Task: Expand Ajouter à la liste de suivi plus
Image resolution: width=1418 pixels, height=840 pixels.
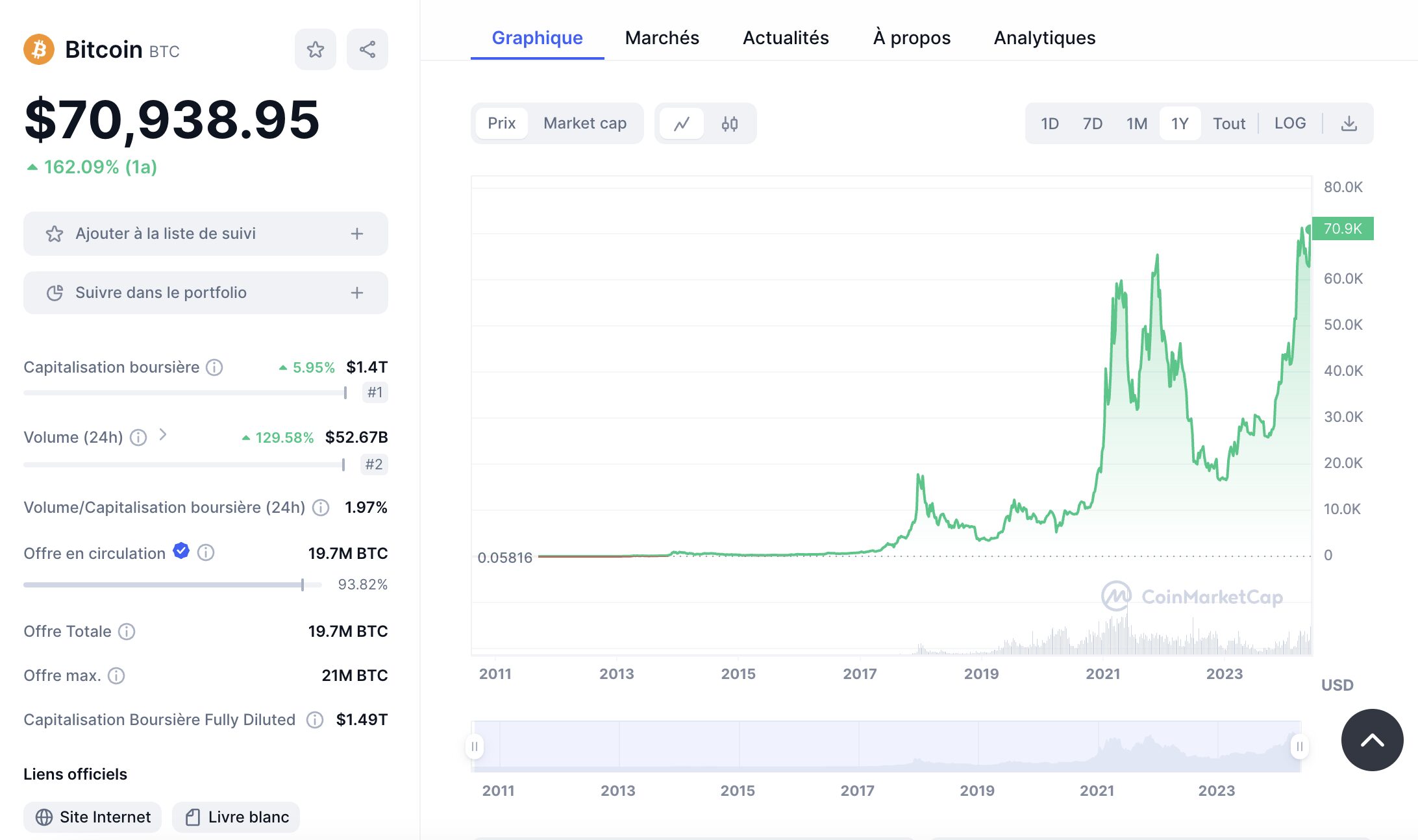Action: 357,234
